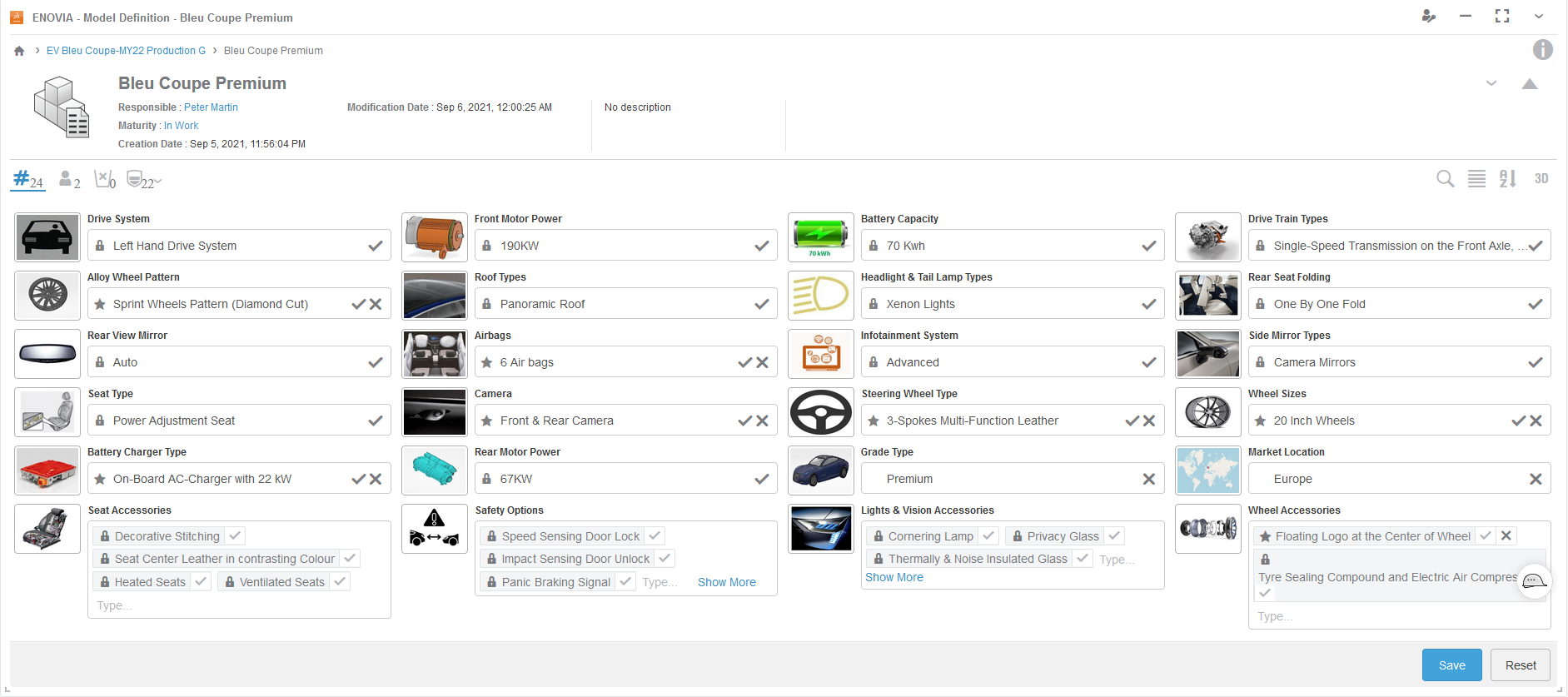Open the search magnifier in the toolbar

click(x=1445, y=179)
